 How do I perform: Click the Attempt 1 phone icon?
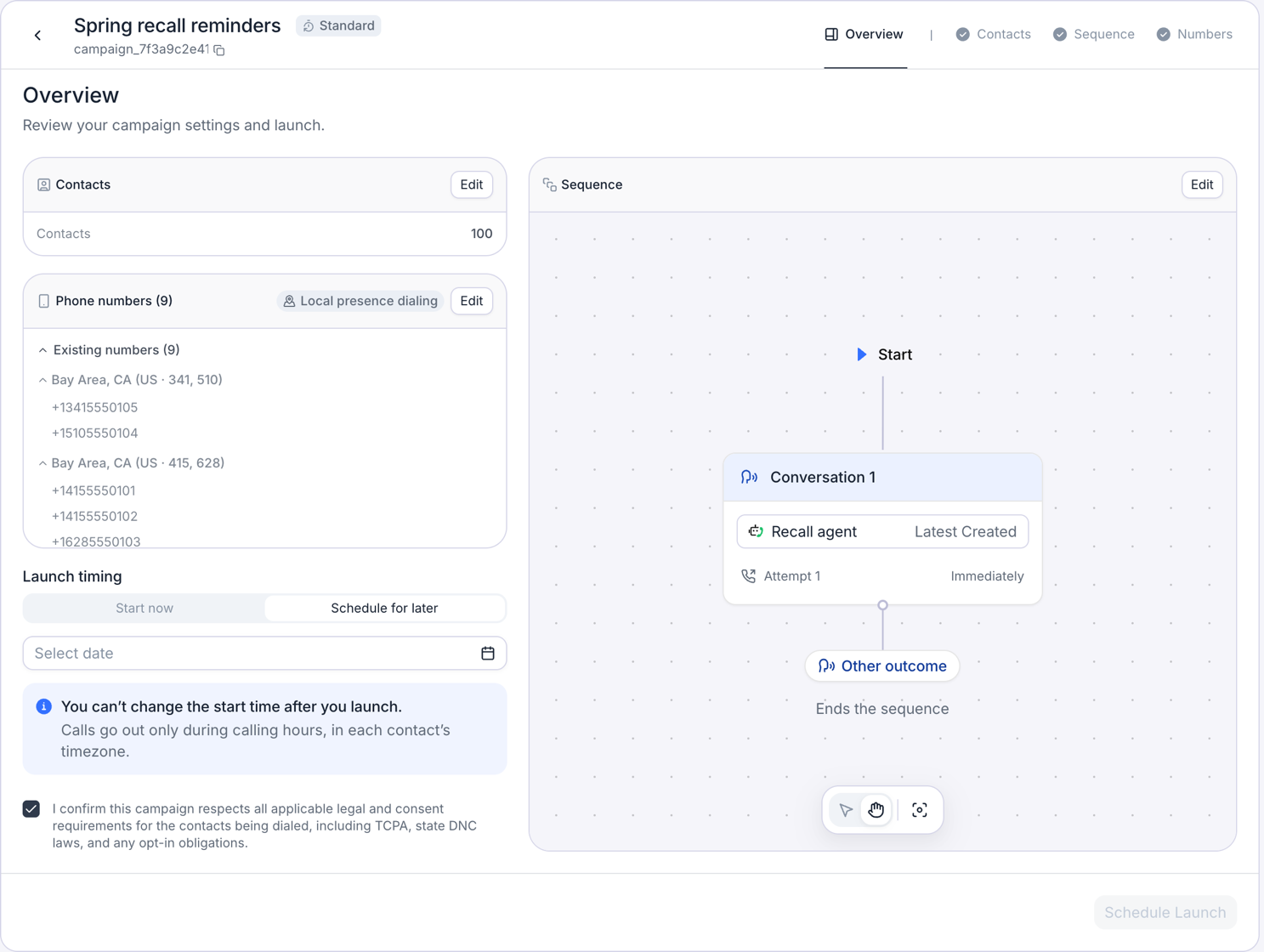click(x=748, y=576)
